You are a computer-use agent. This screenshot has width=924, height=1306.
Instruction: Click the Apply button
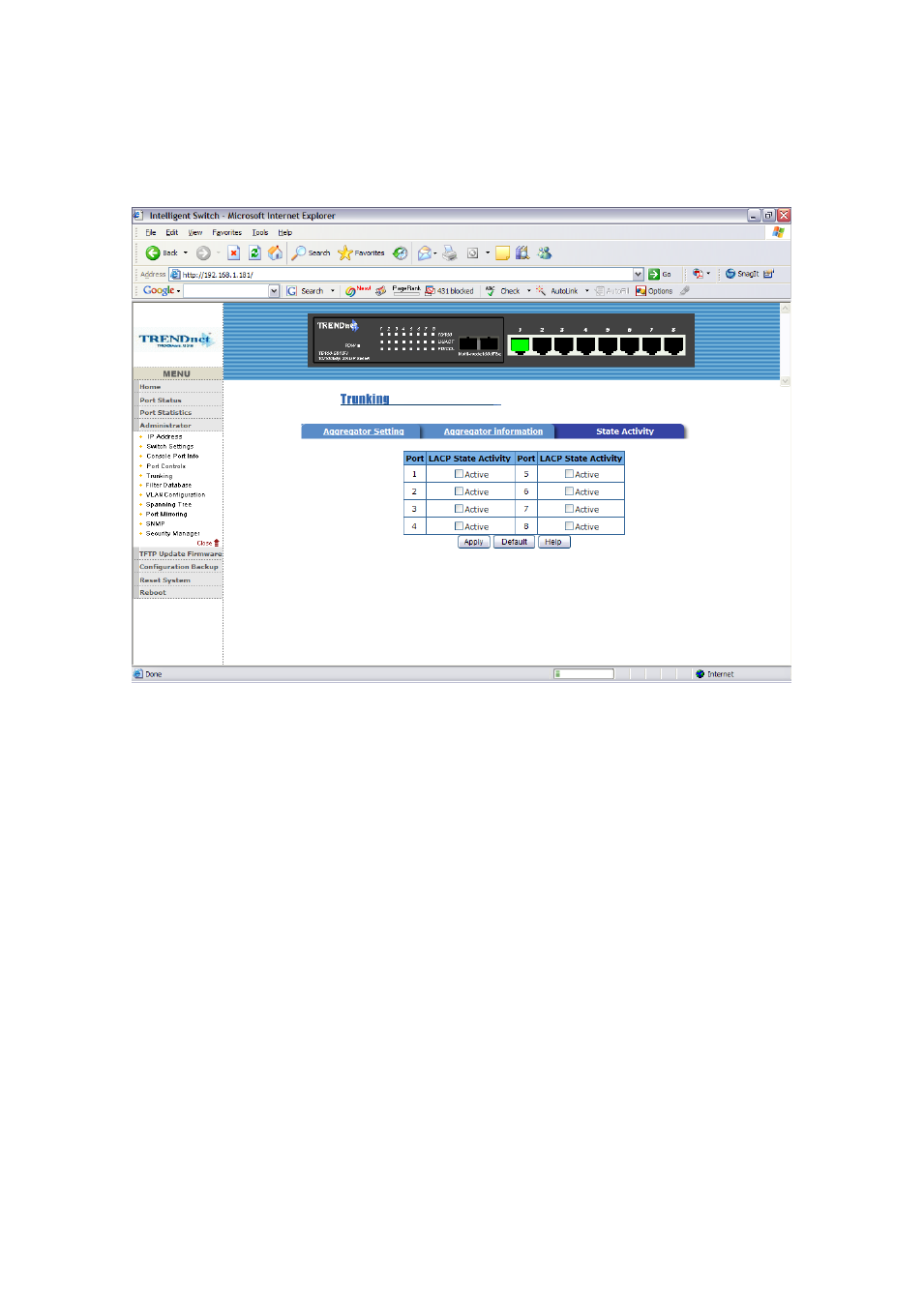[474, 542]
